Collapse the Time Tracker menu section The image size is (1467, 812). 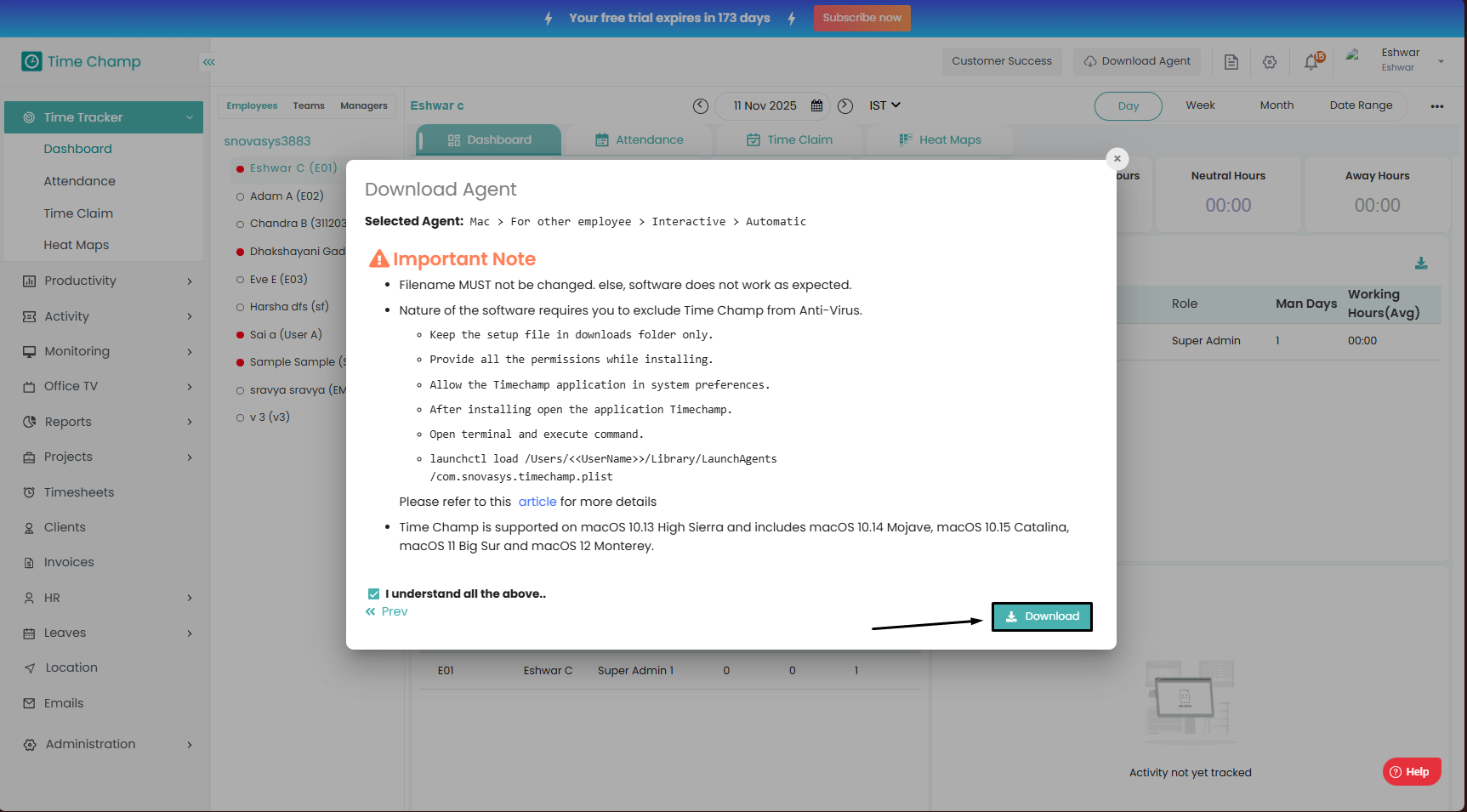click(x=189, y=117)
